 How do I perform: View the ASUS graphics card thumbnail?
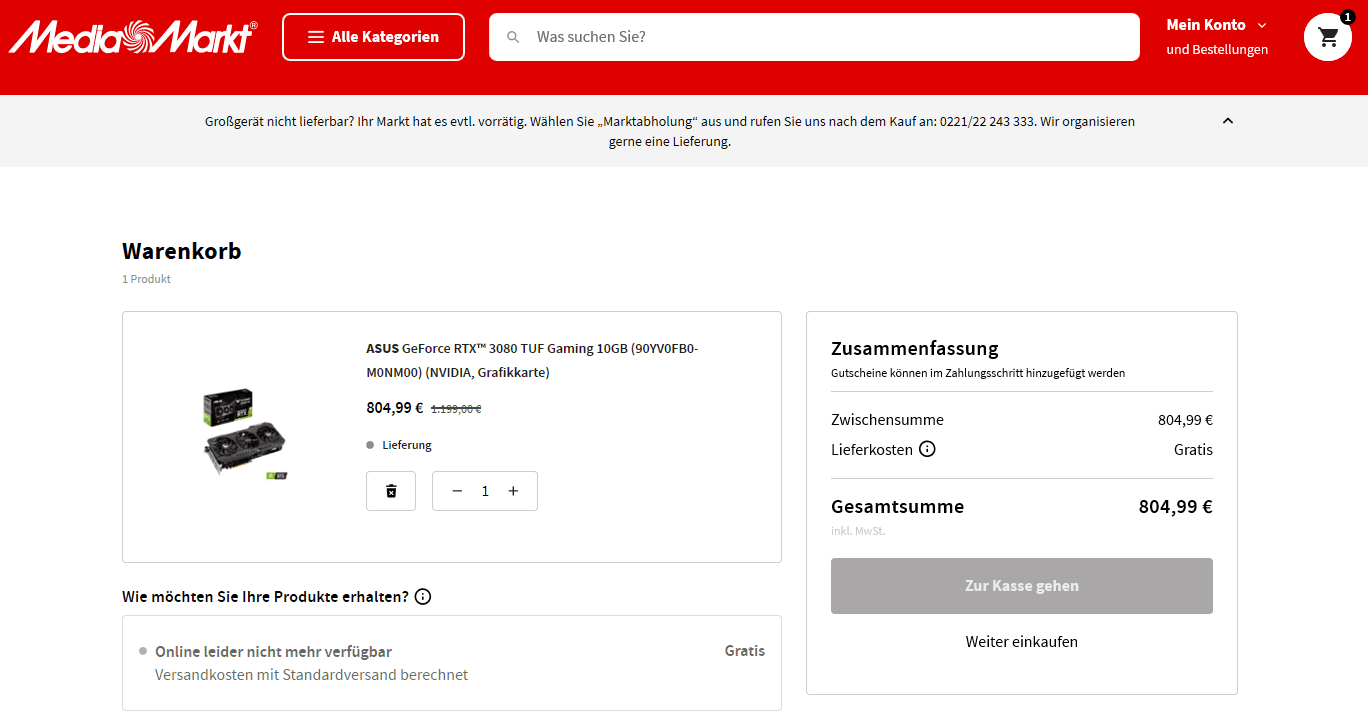pos(245,435)
